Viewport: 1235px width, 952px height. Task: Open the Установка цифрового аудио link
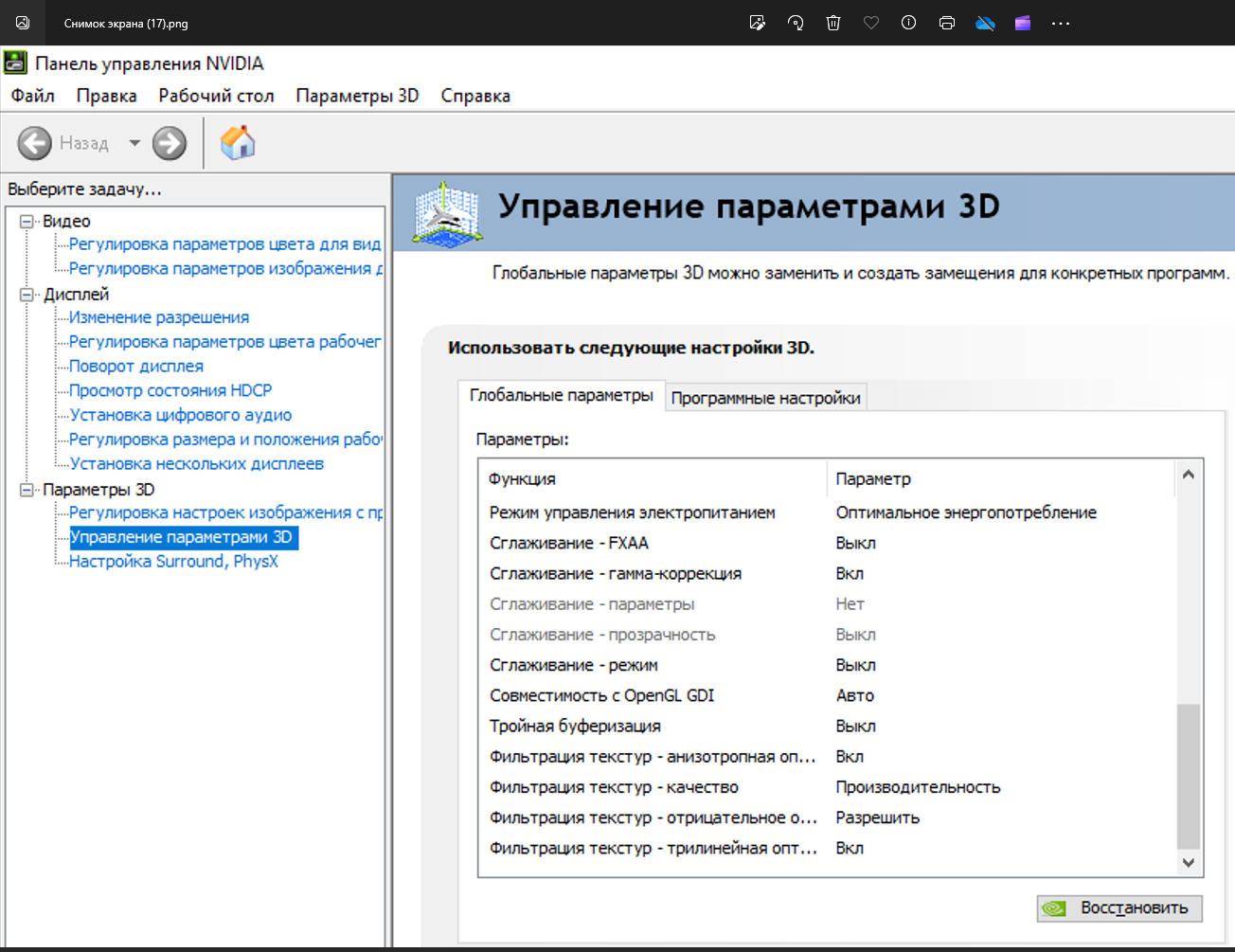point(181,415)
